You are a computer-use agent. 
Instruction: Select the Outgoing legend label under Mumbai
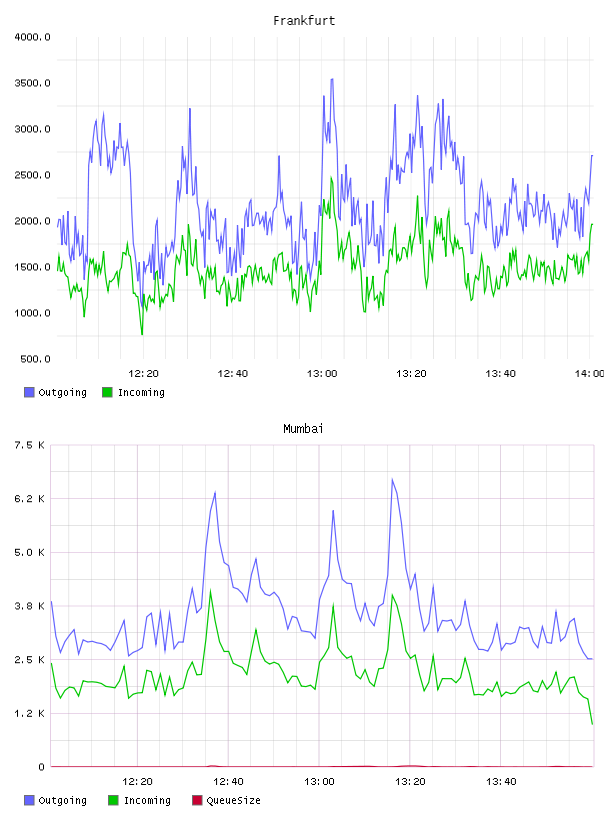[x=62, y=800]
